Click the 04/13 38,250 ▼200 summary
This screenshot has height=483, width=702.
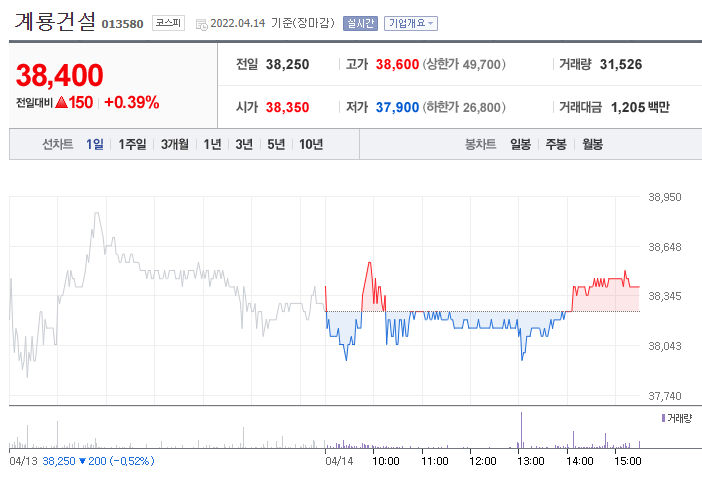tap(81, 461)
